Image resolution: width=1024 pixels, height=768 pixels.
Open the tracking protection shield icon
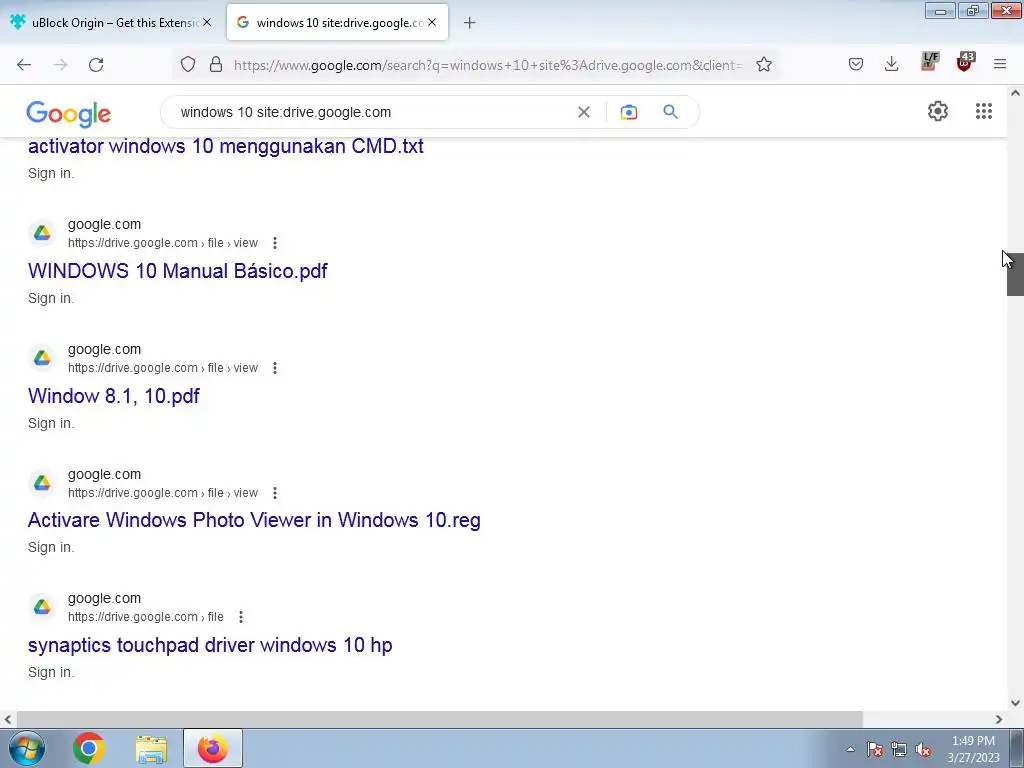188,65
